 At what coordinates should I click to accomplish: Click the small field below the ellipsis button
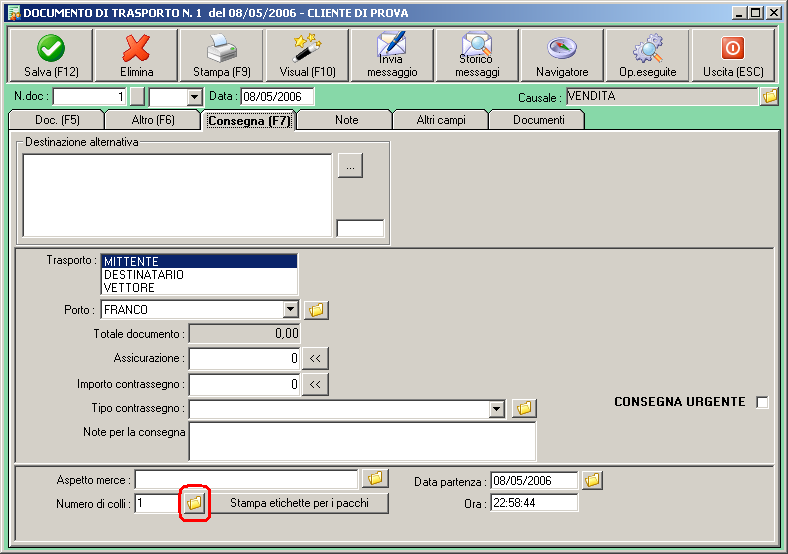(x=360, y=228)
